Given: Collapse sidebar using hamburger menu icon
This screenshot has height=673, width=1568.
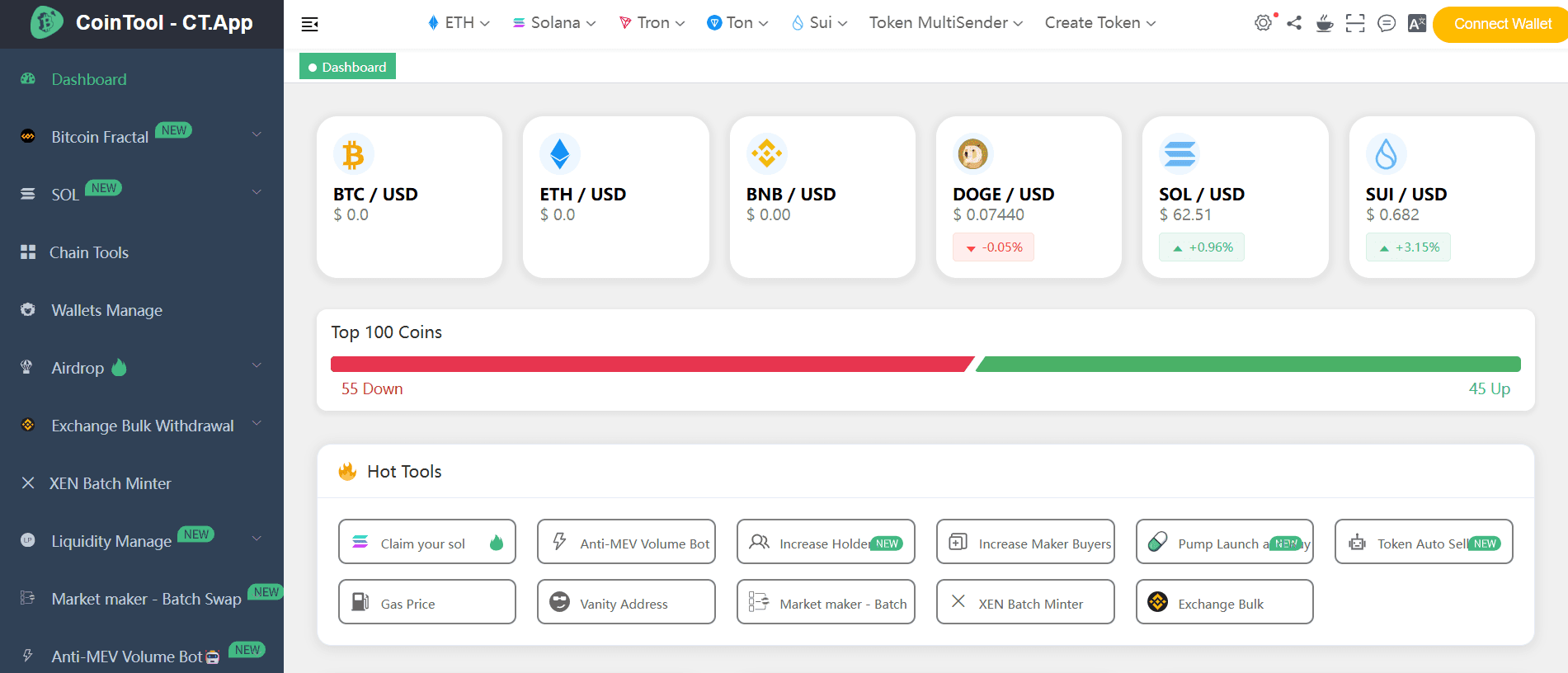Looking at the screenshot, I should (310, 24).
